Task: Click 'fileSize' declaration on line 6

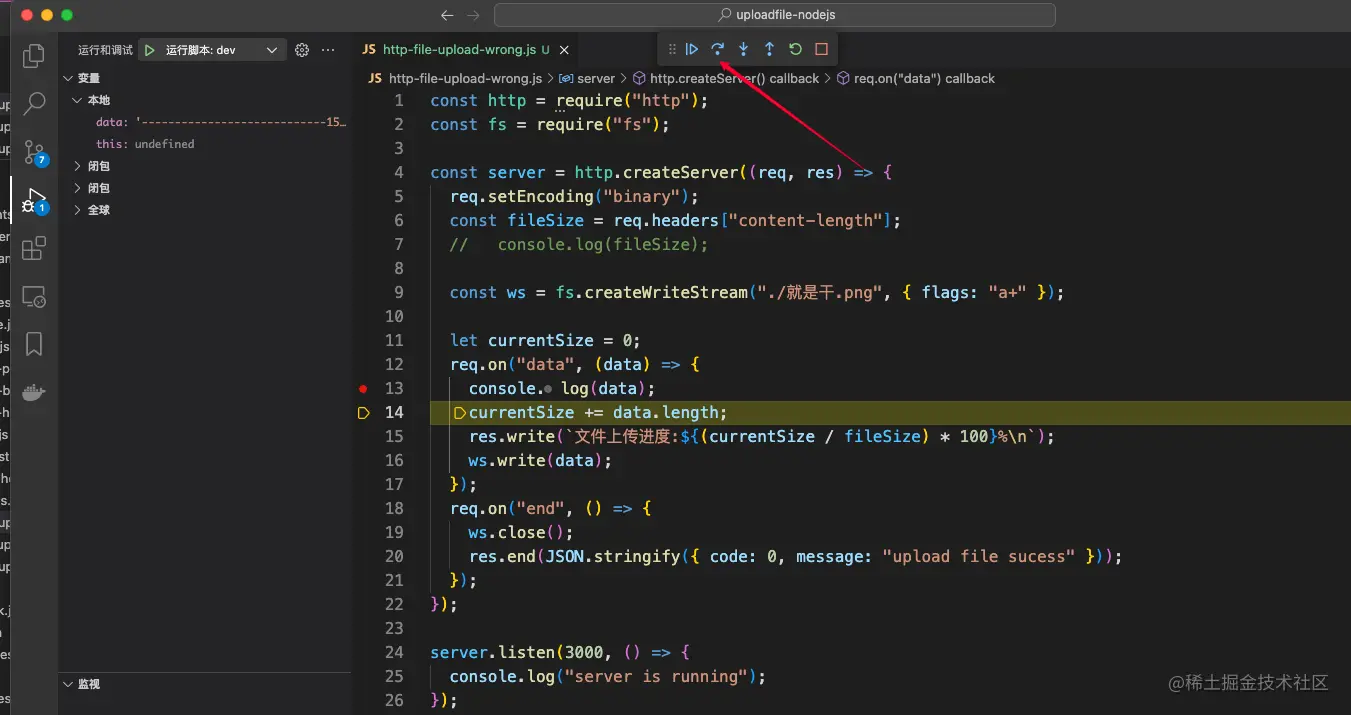Action: [x=546, y=220]
